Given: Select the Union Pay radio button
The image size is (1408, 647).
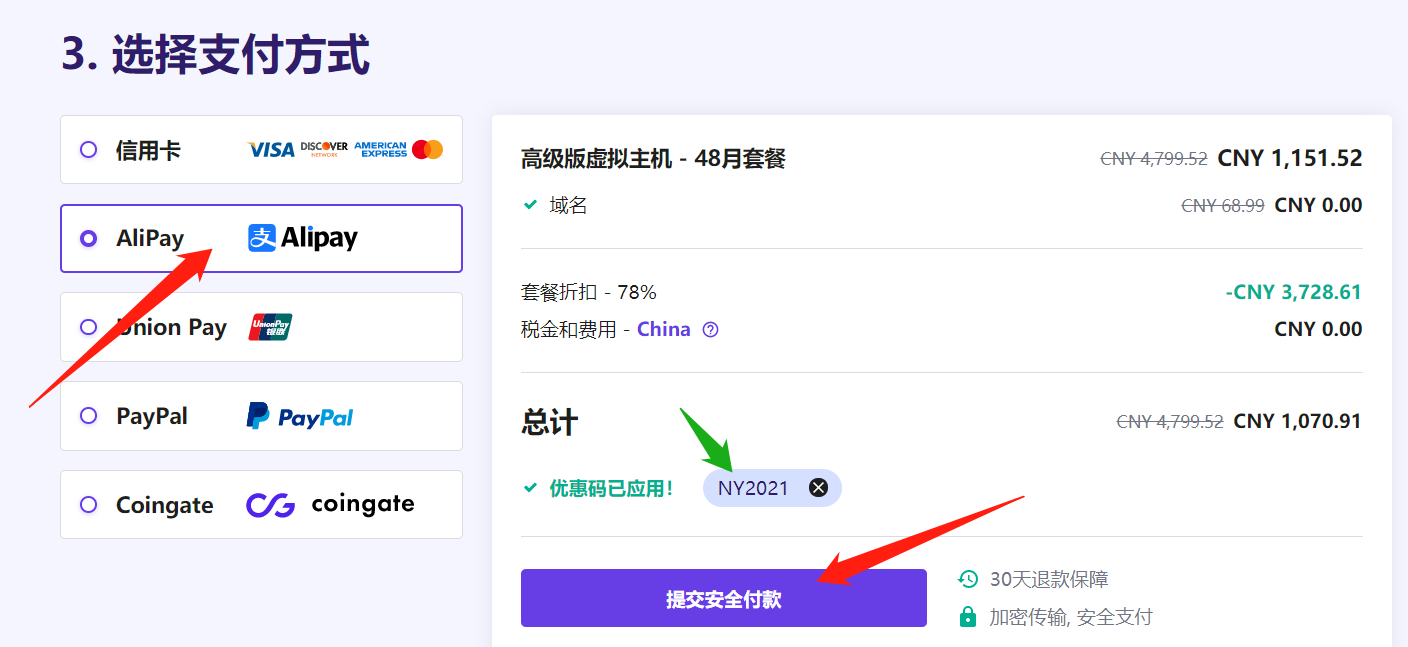Looking at the screenshot, I should click(89, 327).
